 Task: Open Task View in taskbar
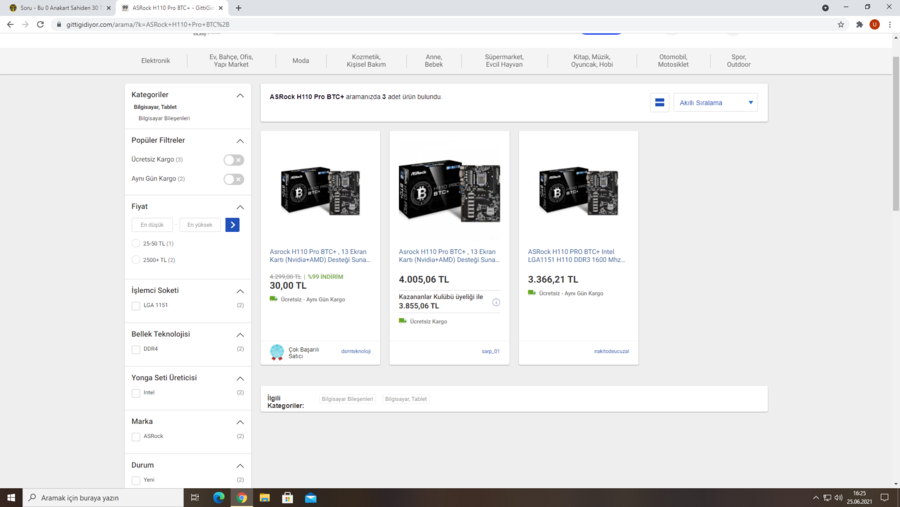click(195, 498)
